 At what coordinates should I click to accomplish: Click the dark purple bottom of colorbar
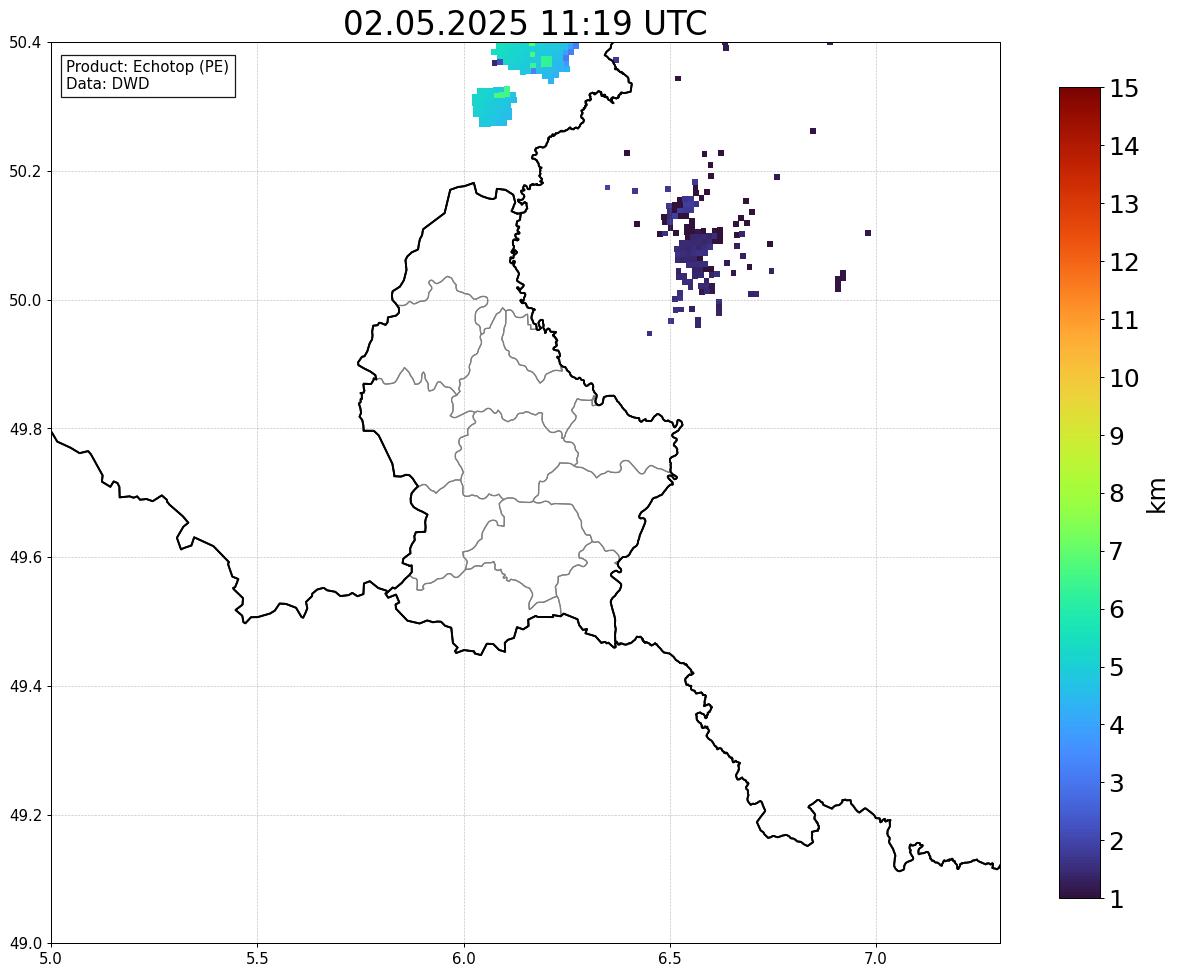[1080, 890]
